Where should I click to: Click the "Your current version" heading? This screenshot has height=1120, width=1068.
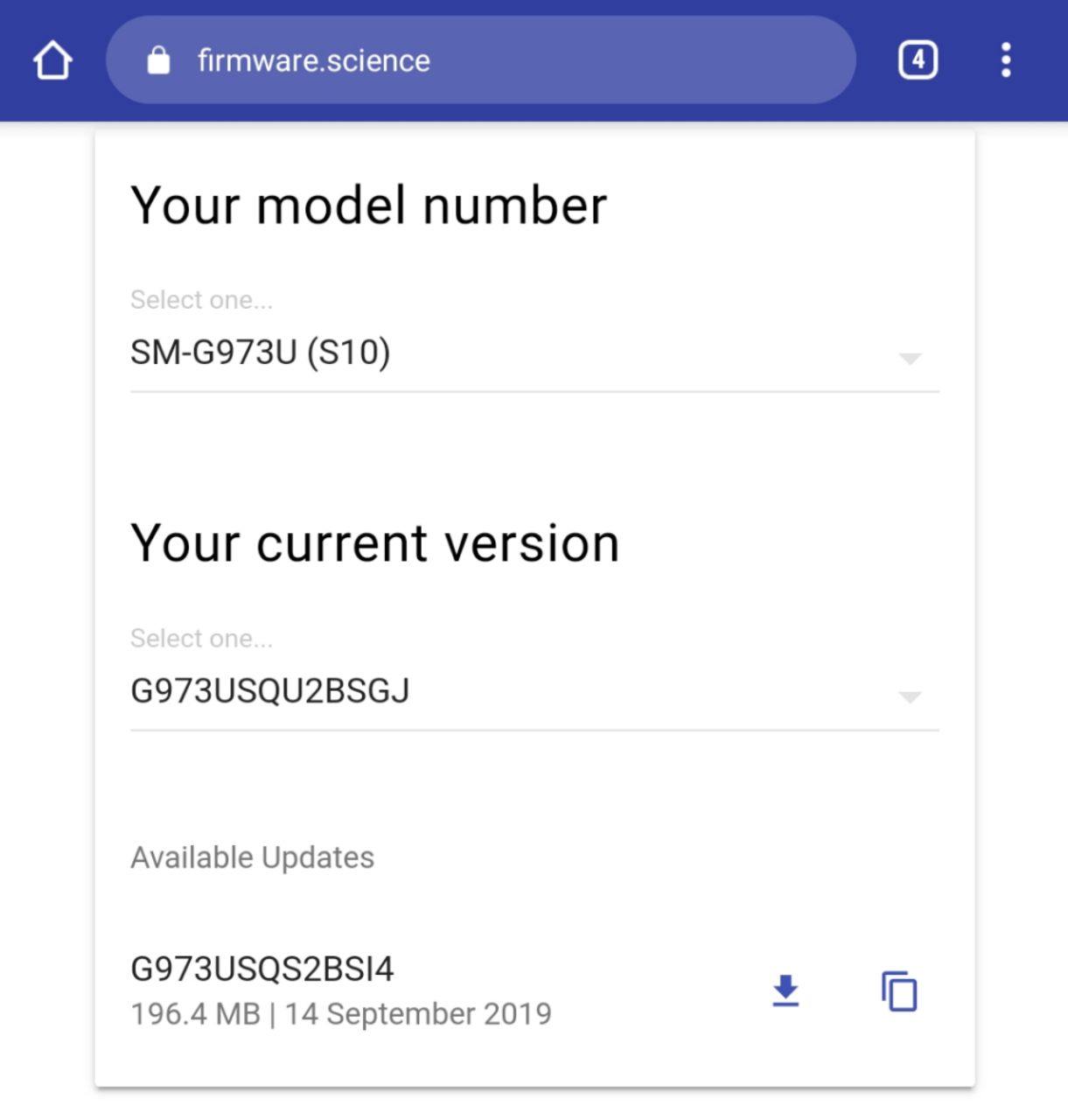click(374, 543)
